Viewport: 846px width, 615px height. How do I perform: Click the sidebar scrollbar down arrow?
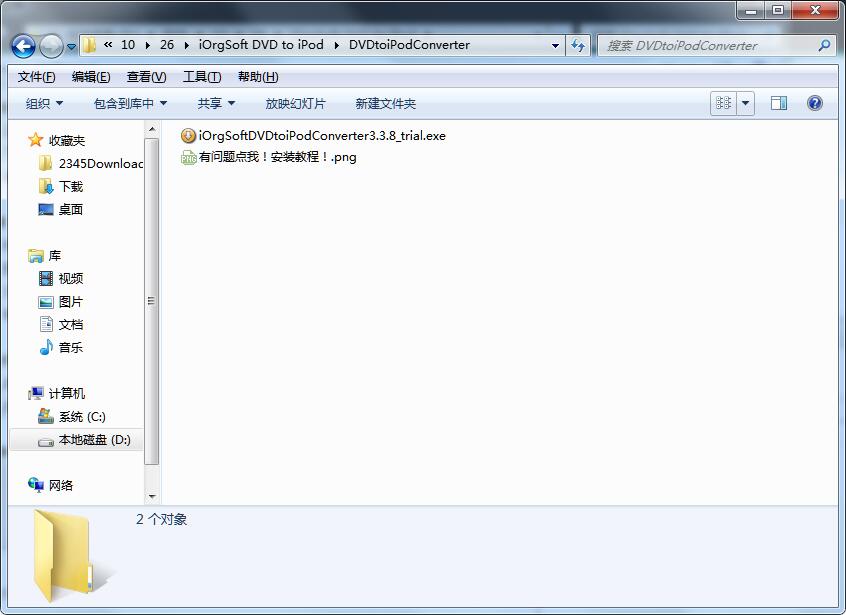click(152, 496)
